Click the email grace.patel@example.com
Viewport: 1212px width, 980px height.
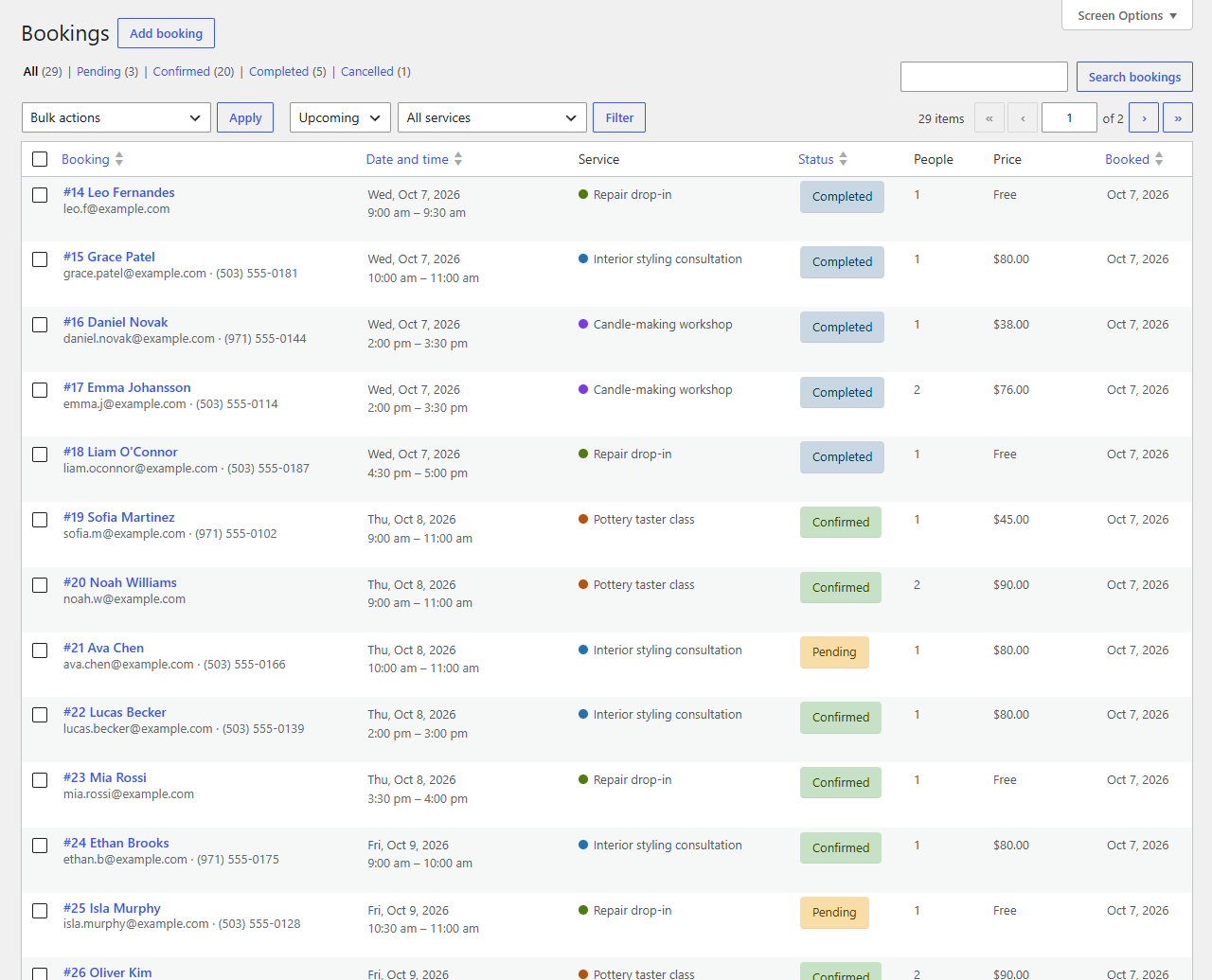134,274
